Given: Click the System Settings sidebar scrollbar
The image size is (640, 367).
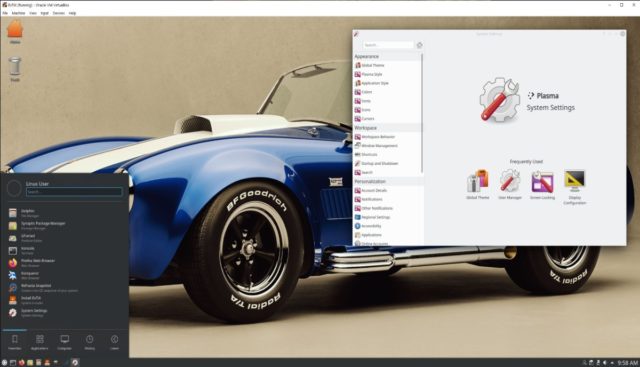Looking at the screenshot, I should (422, 113).
